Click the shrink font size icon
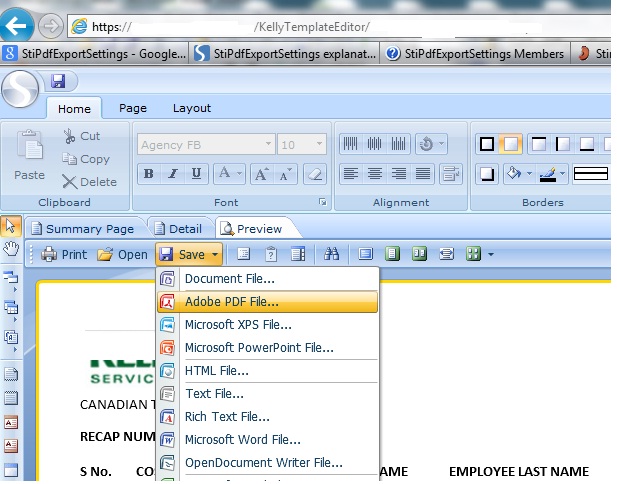 [286, 174]
